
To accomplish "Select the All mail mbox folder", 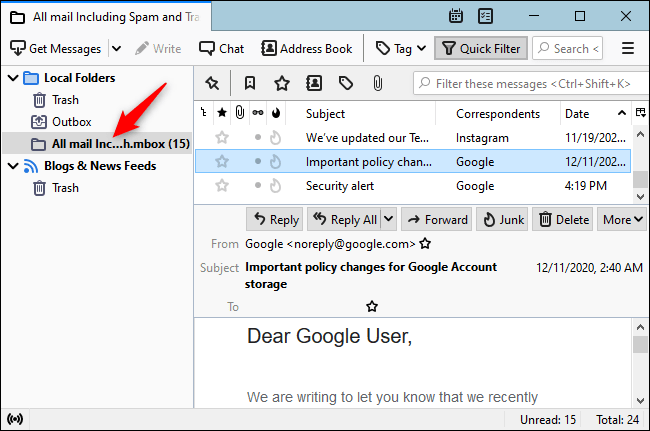I will tap(120, 144).
